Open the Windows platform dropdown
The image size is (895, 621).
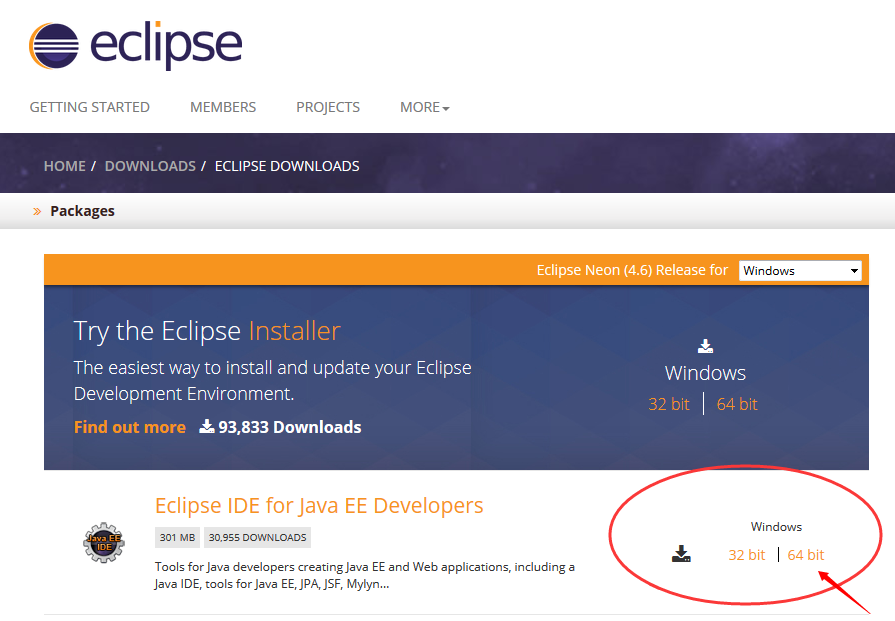pos(800,271)
